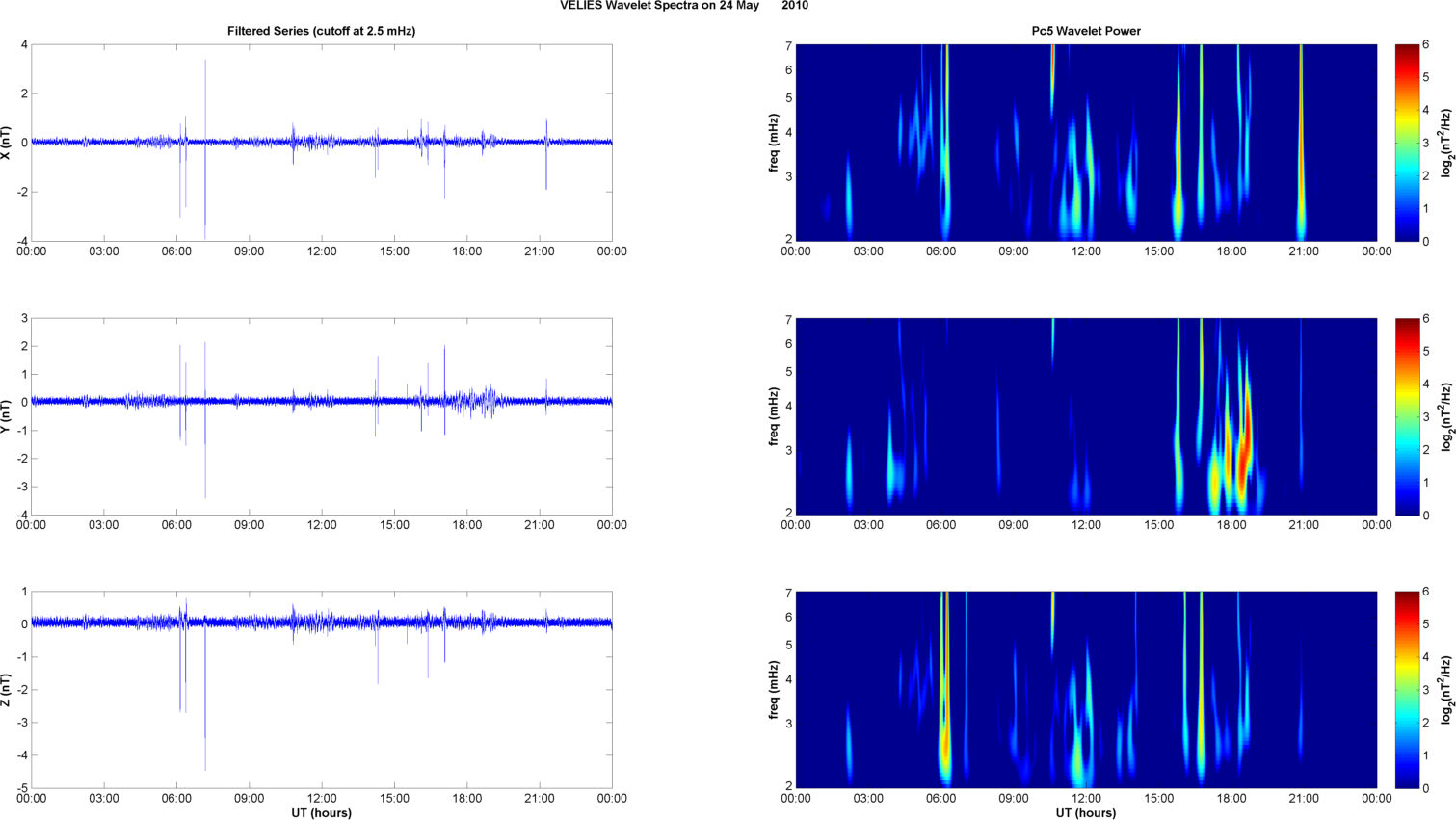Image resolution: width=1456 pixels, height=820 pixels.
Task: Click the bright streak at 06:00 in bottom wavelet plot
Action: tap(945, 690)
